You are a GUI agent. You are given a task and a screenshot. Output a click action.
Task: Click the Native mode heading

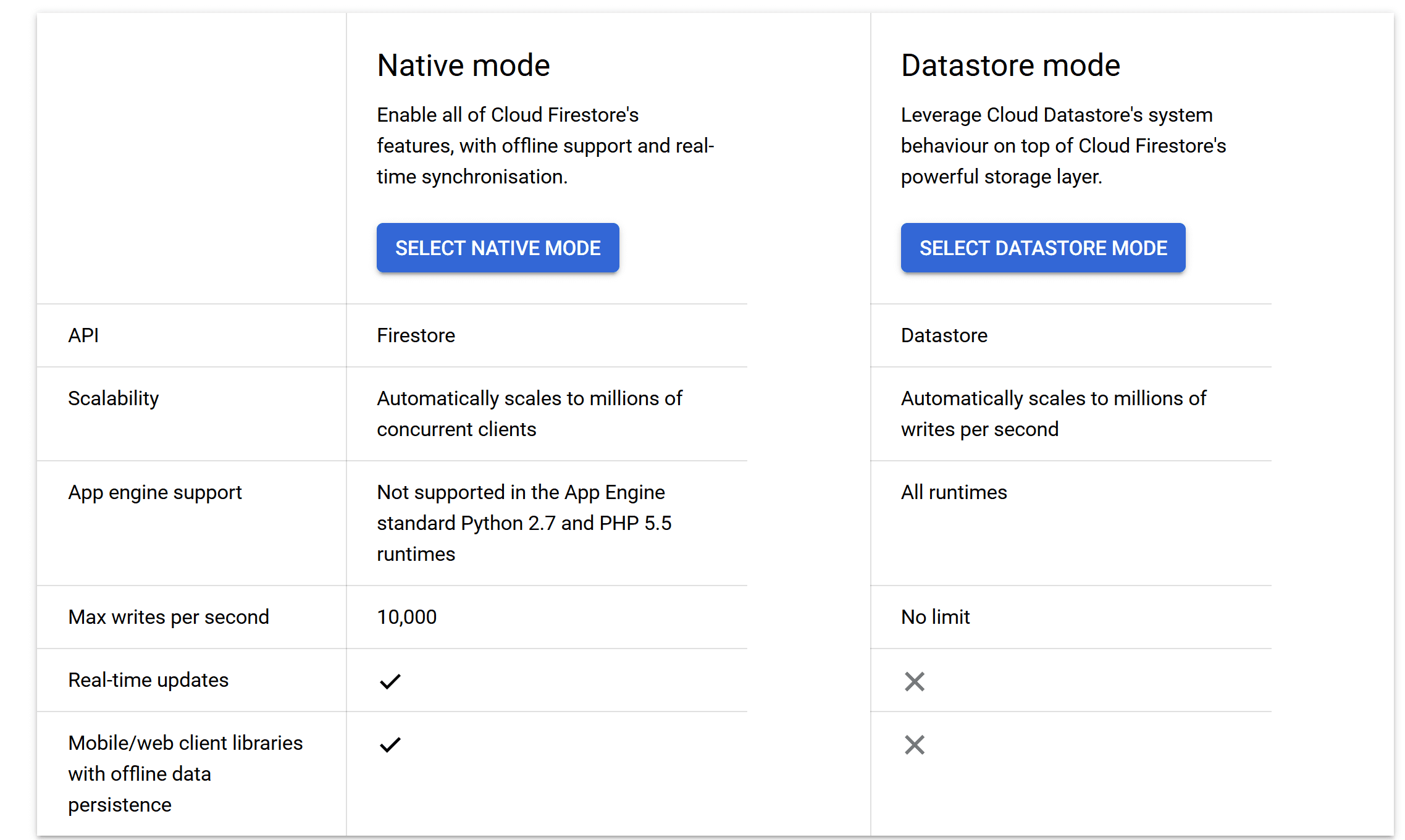[x=463, y=65]
